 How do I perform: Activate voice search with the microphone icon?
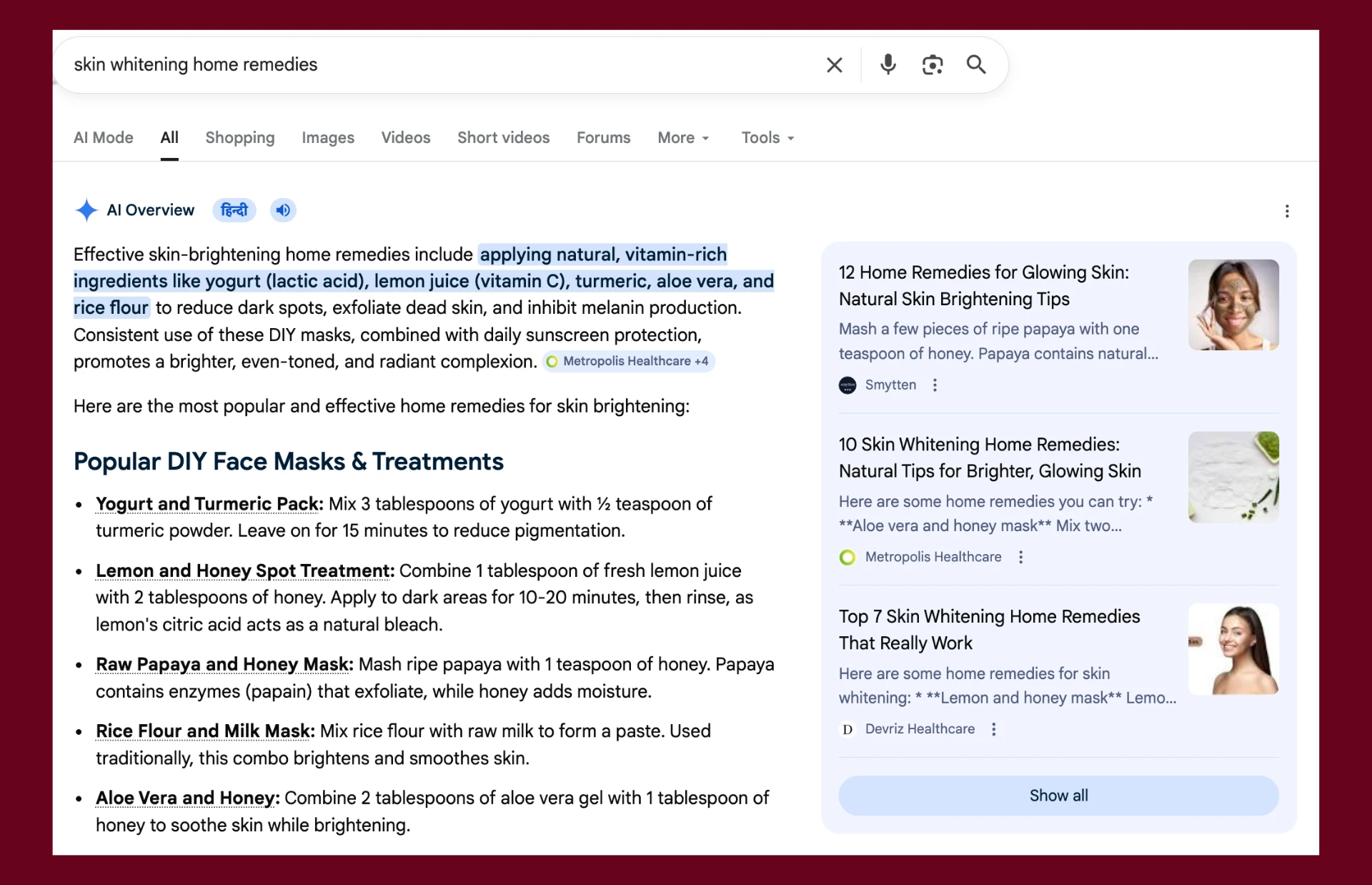pyautogui.click(x=888, y=64)
